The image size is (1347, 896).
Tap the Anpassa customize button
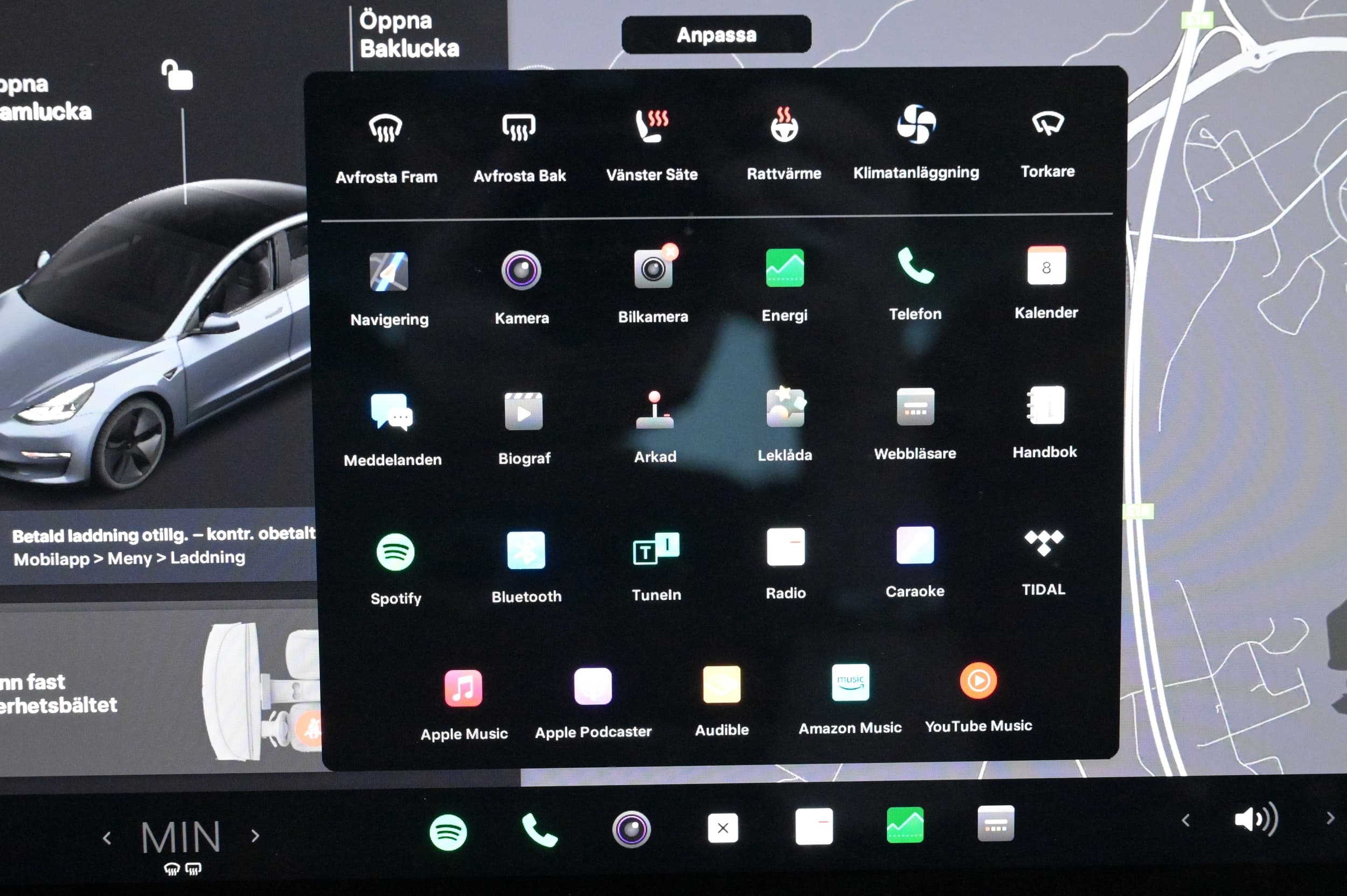click(x=716, y=35)
